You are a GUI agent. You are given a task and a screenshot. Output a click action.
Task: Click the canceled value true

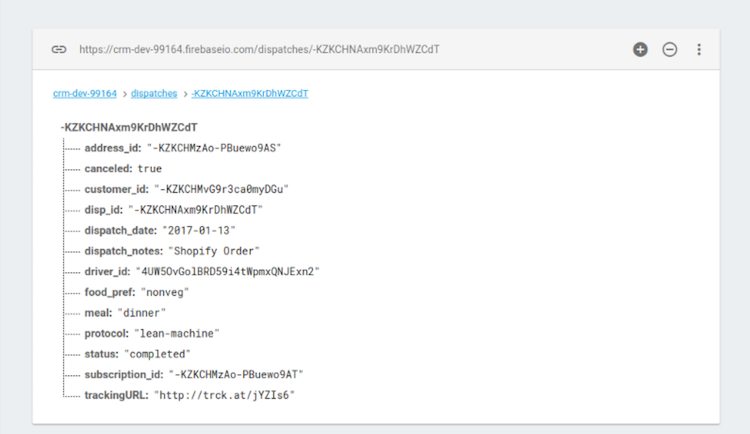150,169
